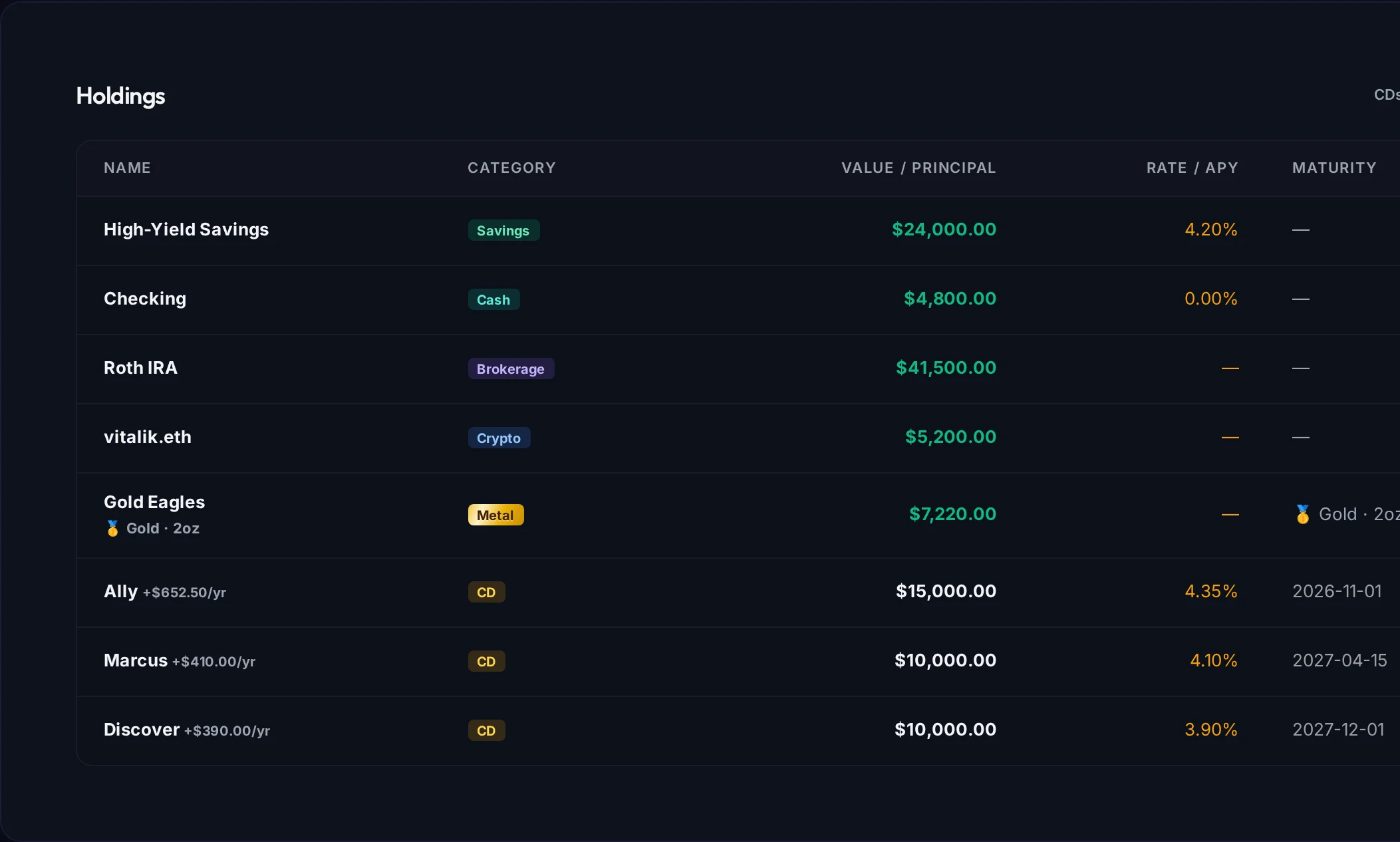1400x842 pixels.
Task: Open the Gold Eagles holding
Action: [154, 502]
